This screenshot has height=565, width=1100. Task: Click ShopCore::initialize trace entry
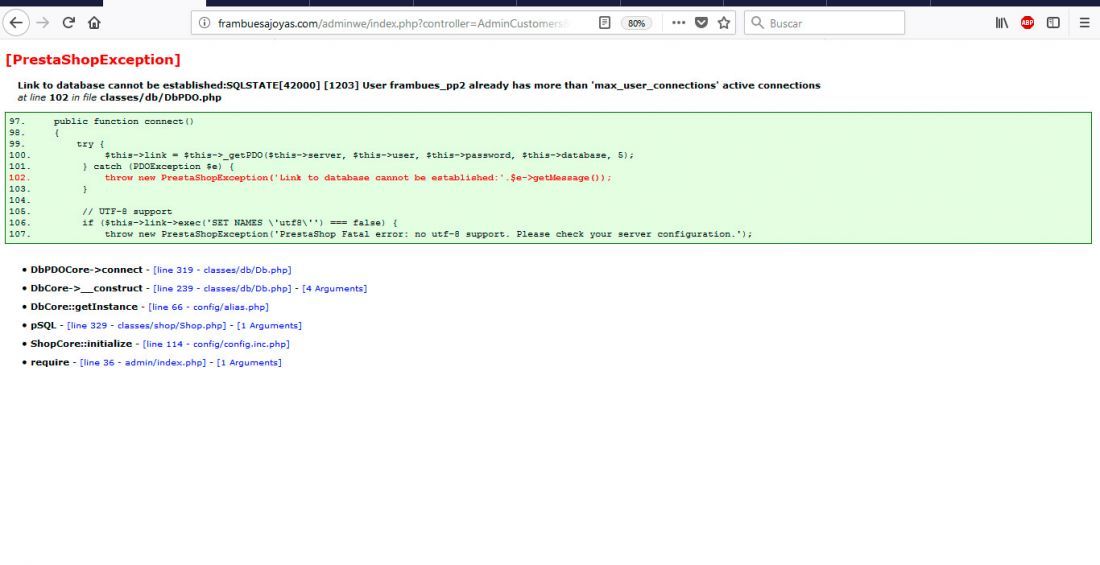click(x=81, y=345)
